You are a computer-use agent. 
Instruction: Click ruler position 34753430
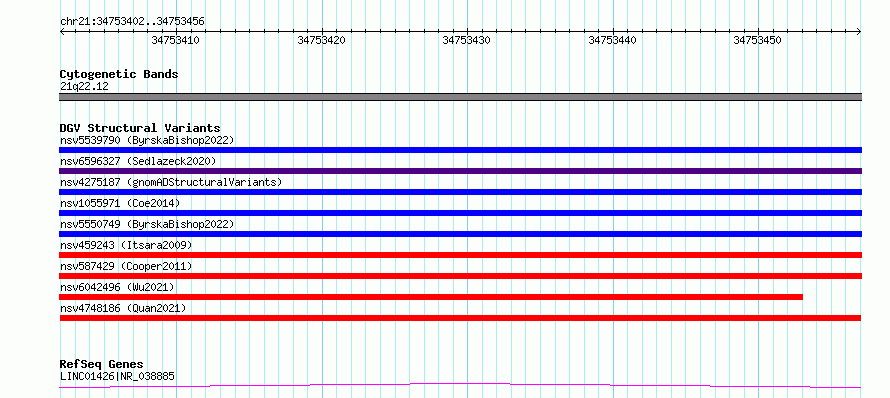click(x=467, y=40)
